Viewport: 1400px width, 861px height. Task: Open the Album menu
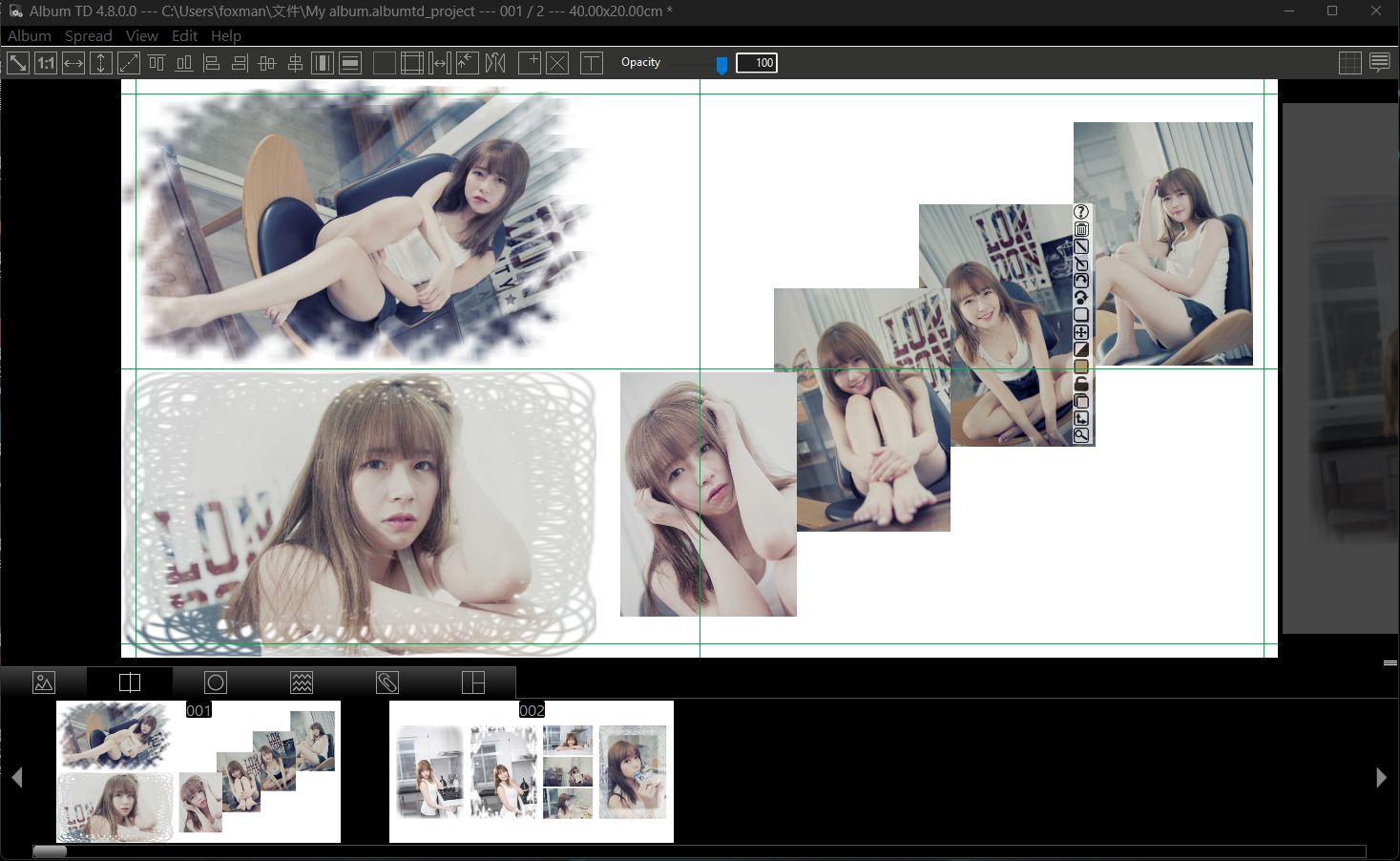click(x=30, y=36)
